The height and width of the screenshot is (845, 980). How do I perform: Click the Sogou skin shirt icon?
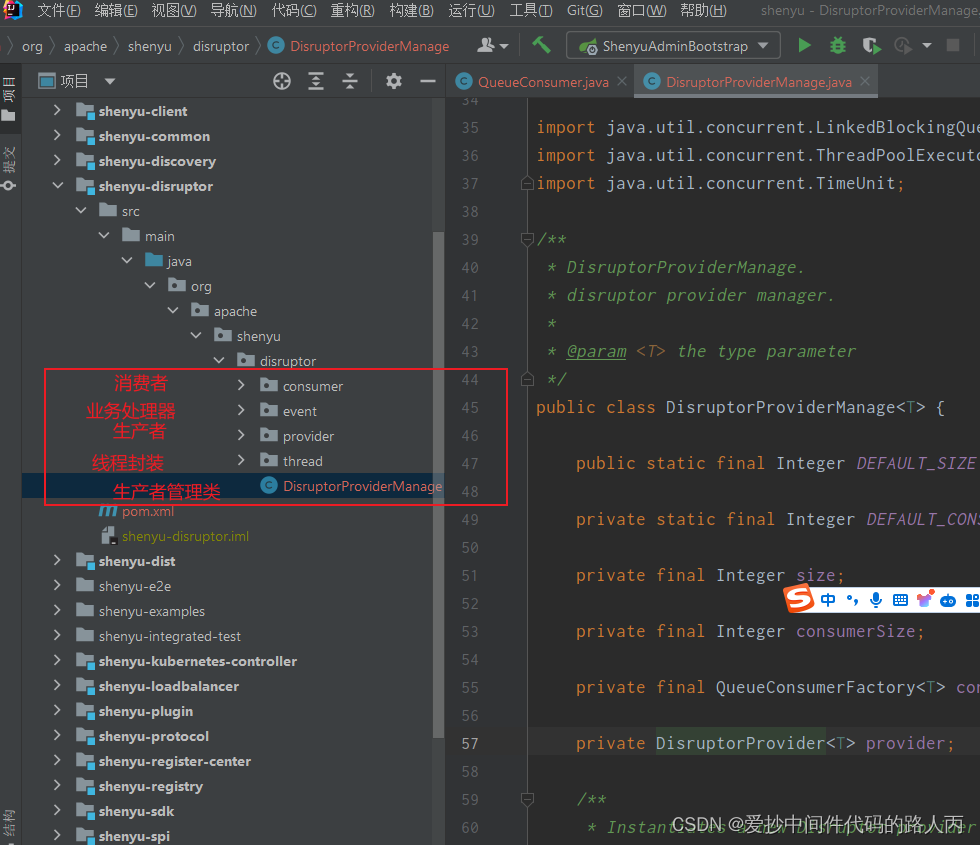coord(924,599)
